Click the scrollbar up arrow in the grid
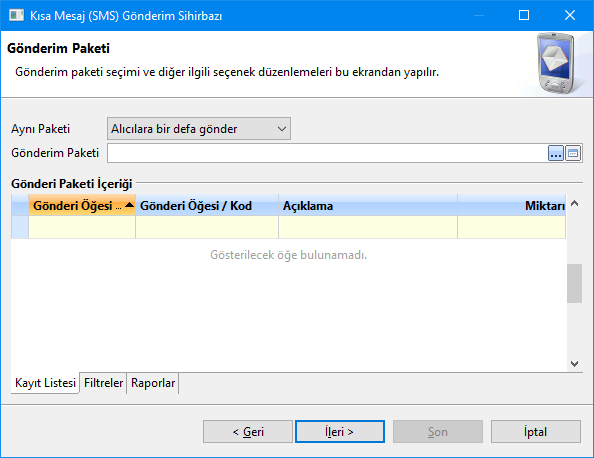The height and width of the screenshot is (458, 594). click(x=574, y=203)
